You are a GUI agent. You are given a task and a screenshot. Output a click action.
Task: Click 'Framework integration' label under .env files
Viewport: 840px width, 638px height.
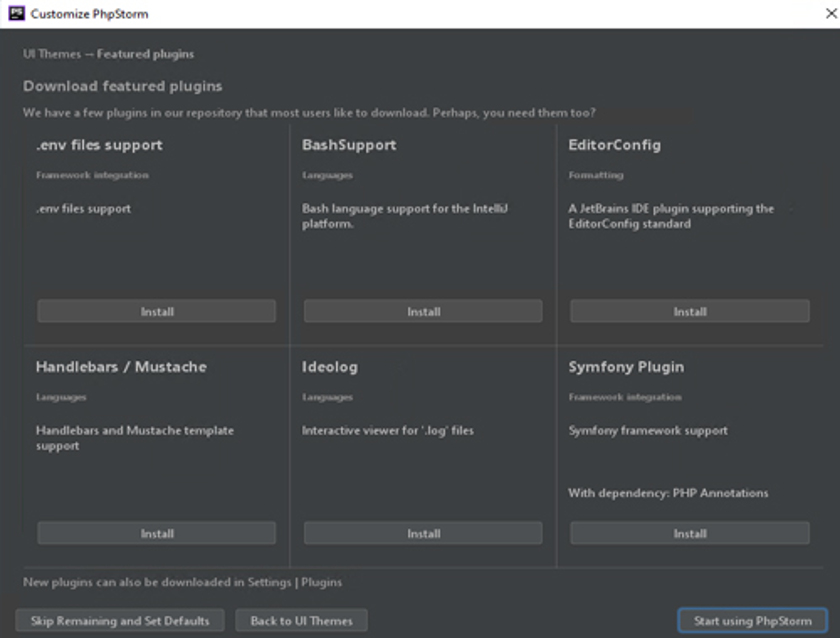coord(92,175)
